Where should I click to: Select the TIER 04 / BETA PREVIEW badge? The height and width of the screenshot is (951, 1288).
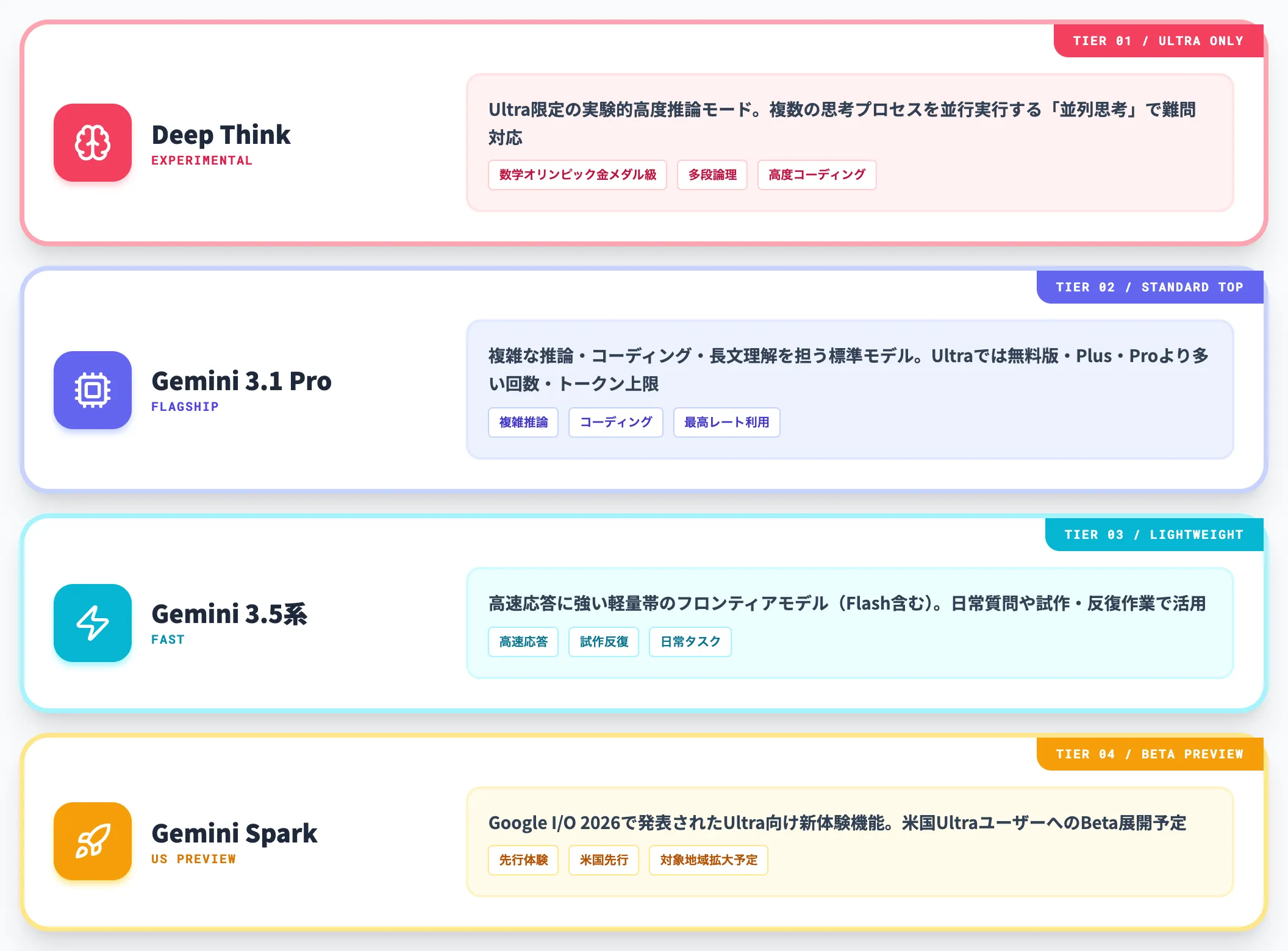point(1150,754)
